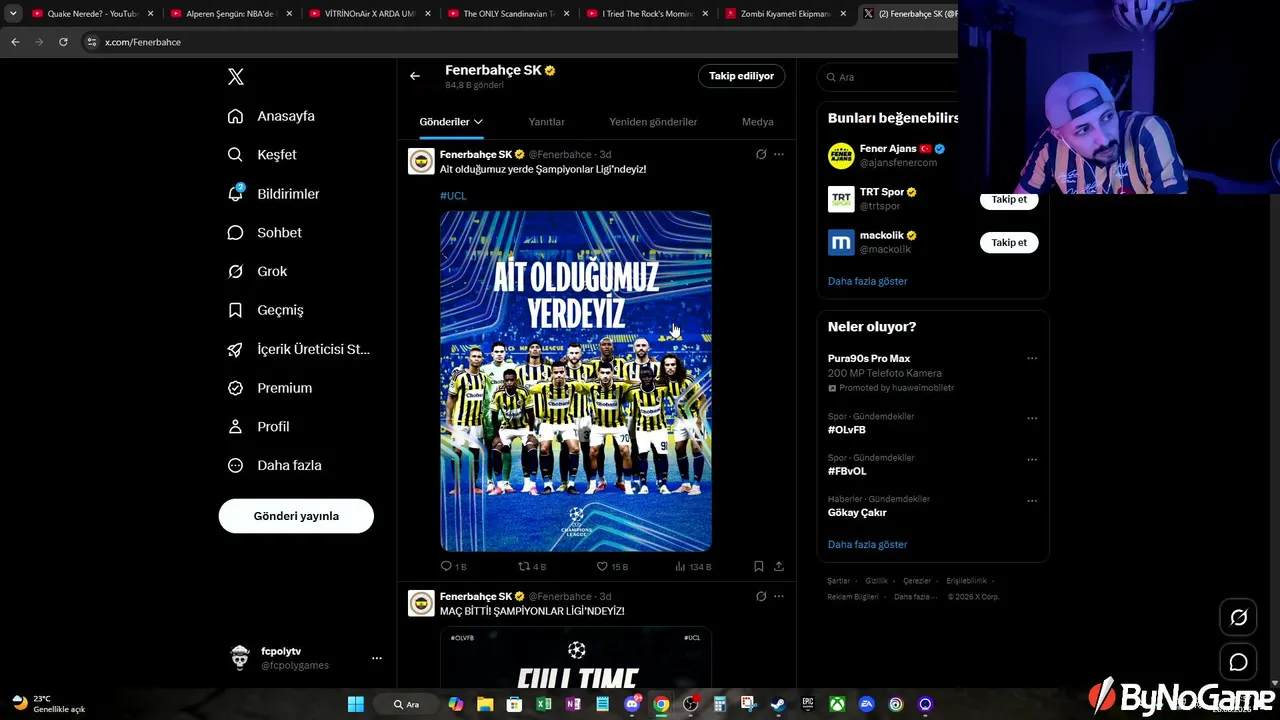Share the 'Ait olduğumuz yerde' post
The width and height of the screenshot is (1280, 720).
(779, 566)
